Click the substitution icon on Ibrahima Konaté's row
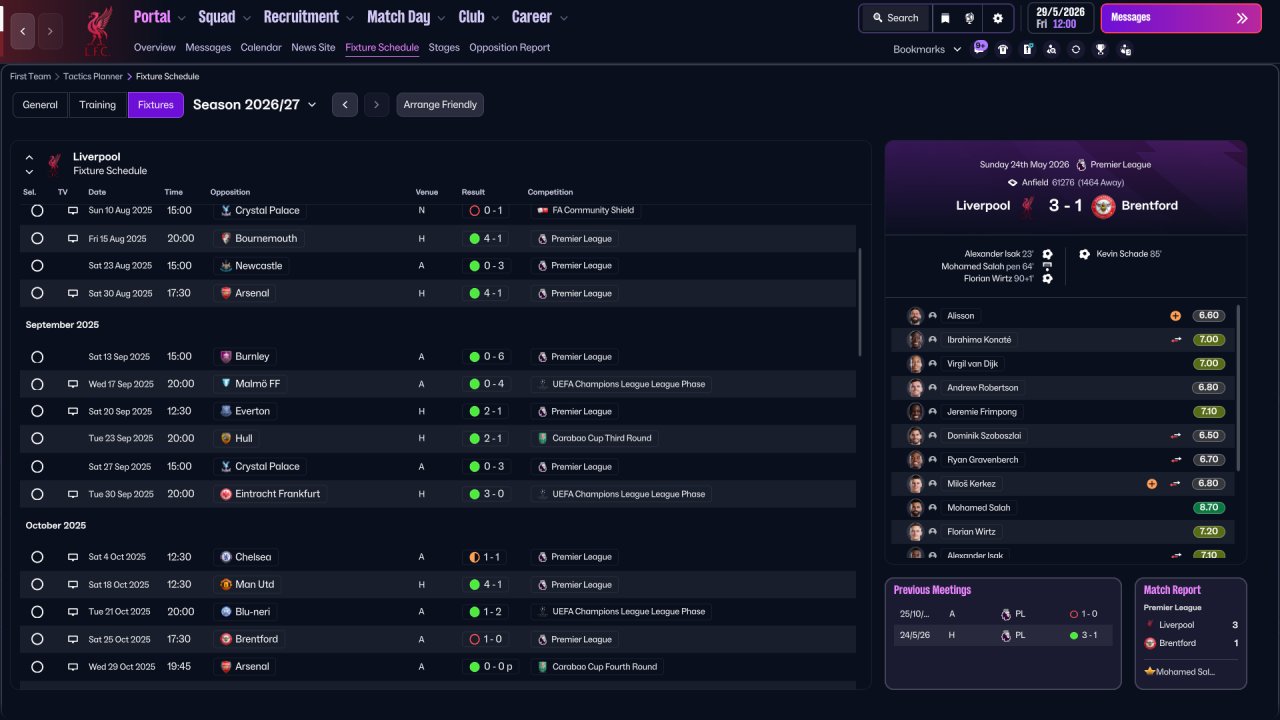The width and height of the screenshot is (1280, 720). coord(1175,340)
